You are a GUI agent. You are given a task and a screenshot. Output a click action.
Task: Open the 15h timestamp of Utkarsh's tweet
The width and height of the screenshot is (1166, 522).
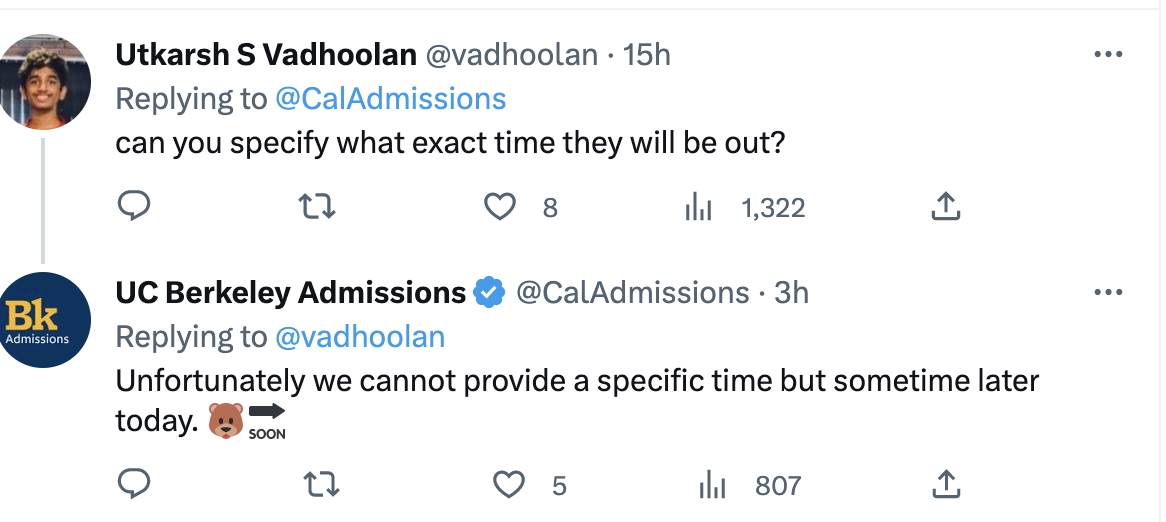pyautogui.click(x=647, y=55)
